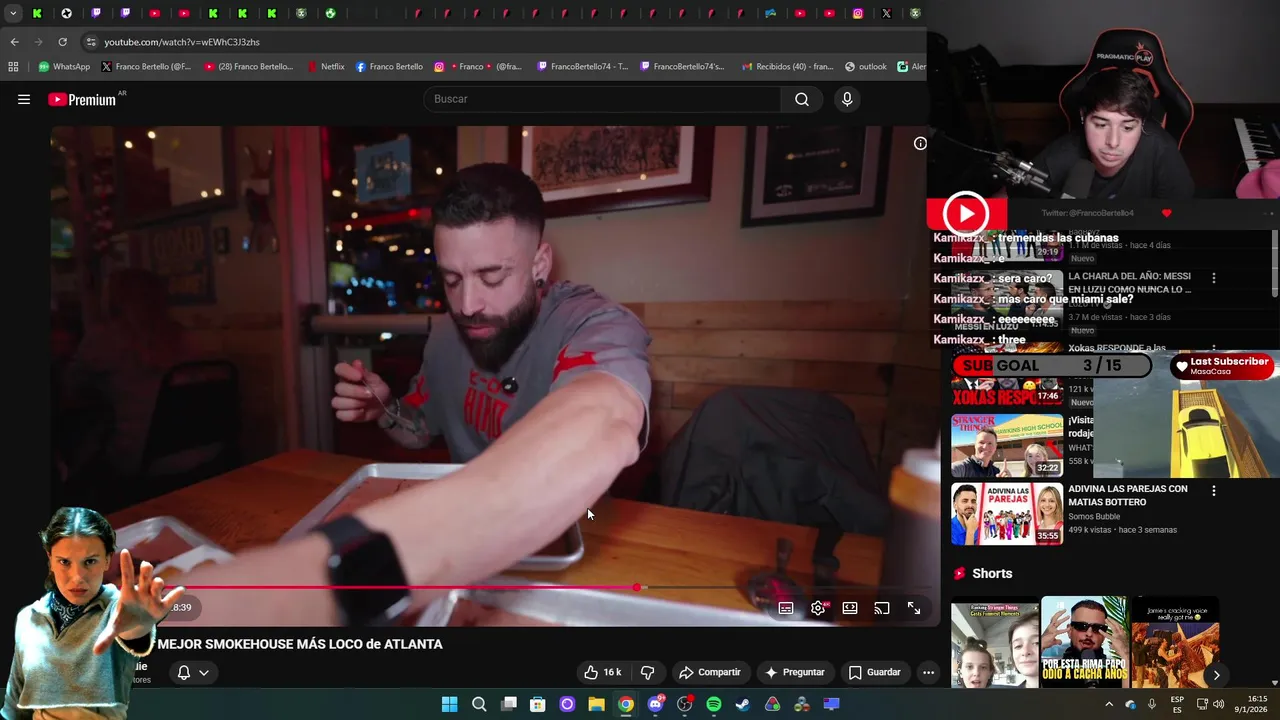1280x720 pixels.
Task: Like the video with 16 k likes
Action: [602, 672]
